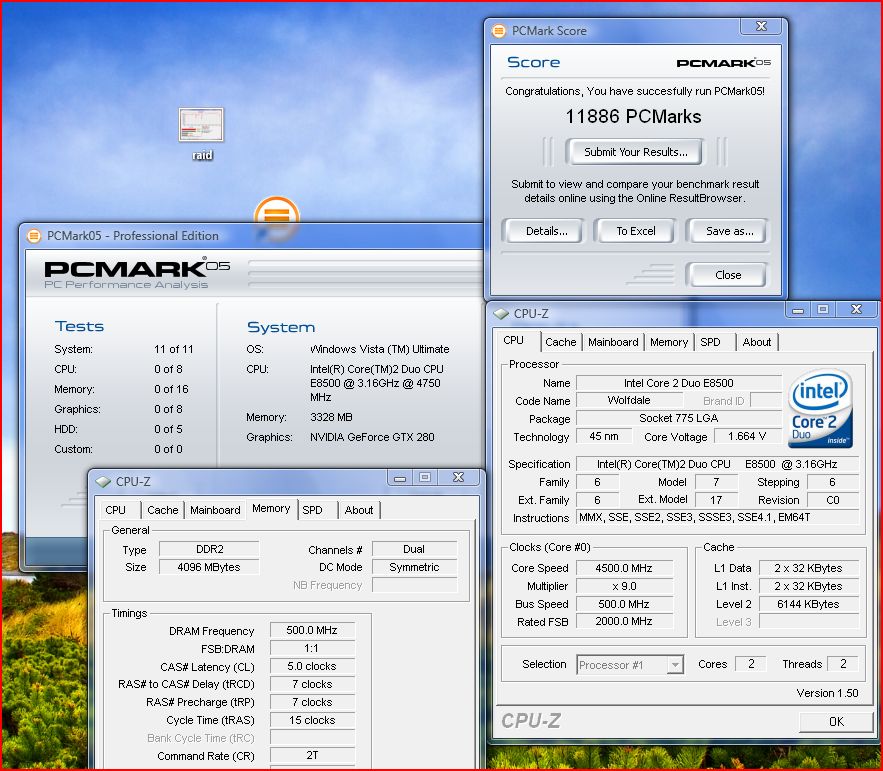Click the Channels # Dual value

click(414, 550)
